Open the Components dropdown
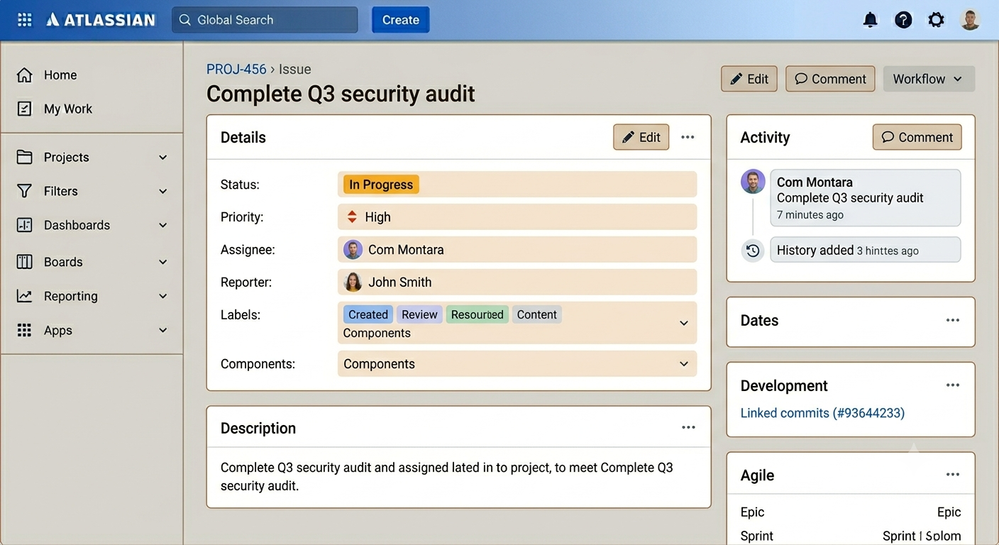This screenshot has height=545, width=999. click(x=517, y=364)
